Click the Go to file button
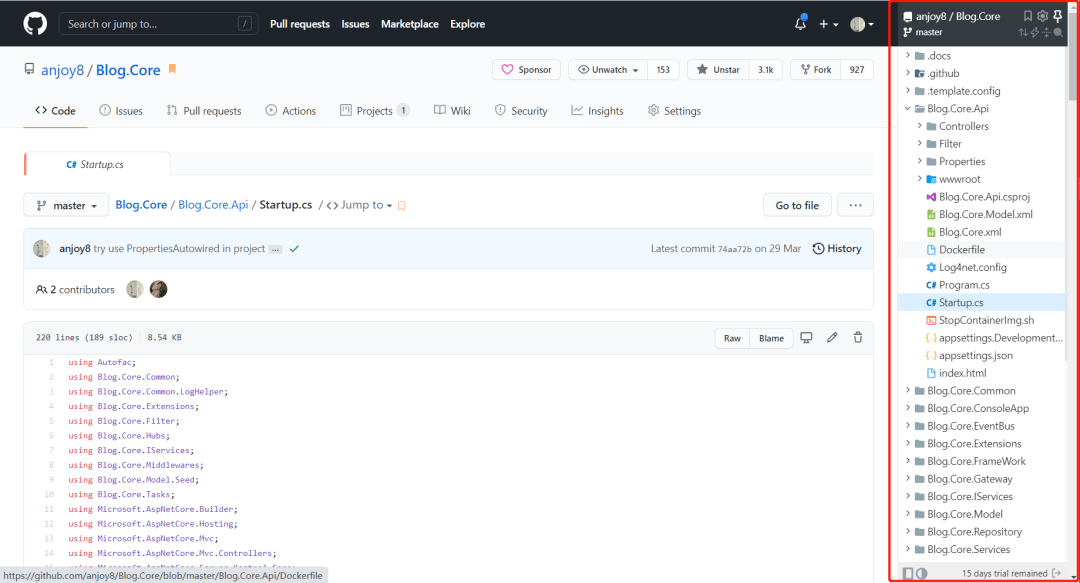 tap(797, 204)
